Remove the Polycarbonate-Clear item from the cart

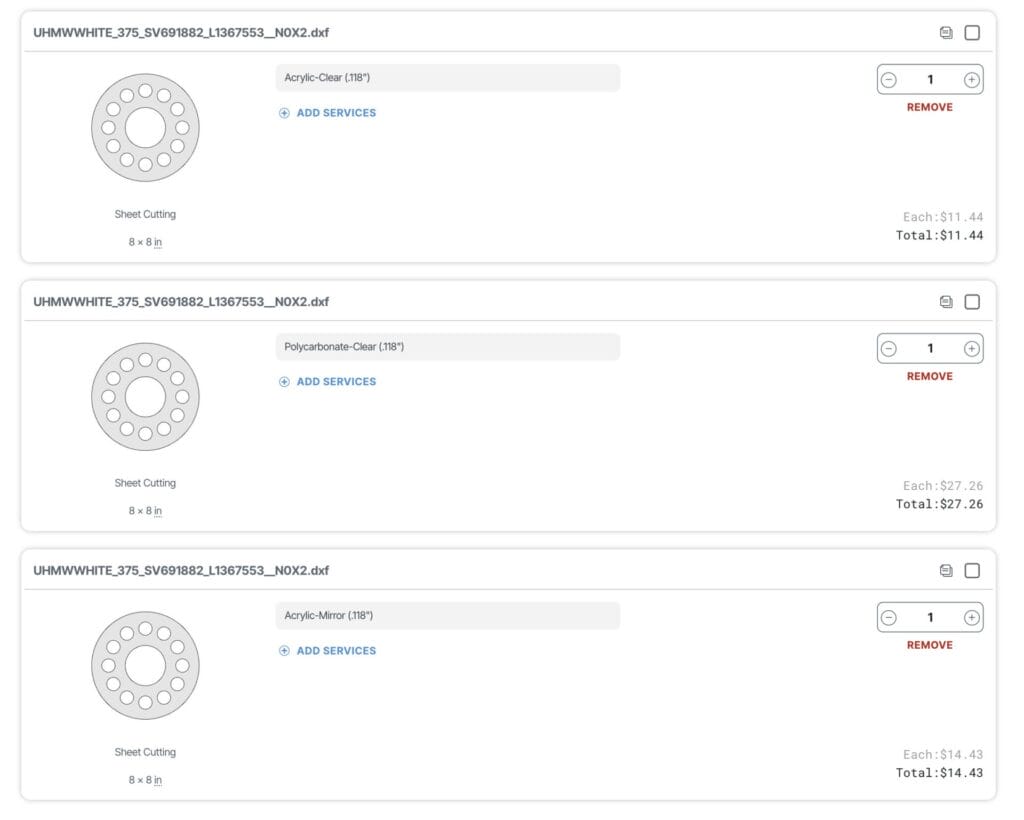pyautogui.click(x=929, y=376)
